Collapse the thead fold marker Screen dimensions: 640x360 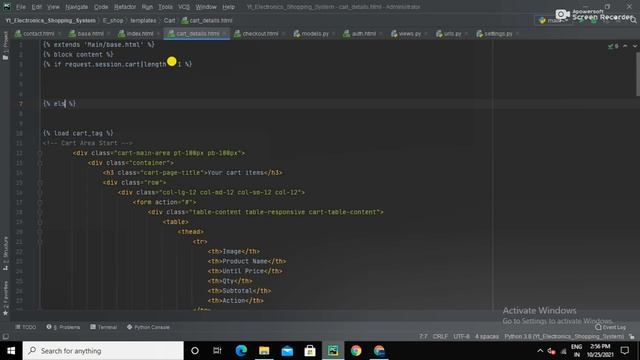tap(40, 232)
